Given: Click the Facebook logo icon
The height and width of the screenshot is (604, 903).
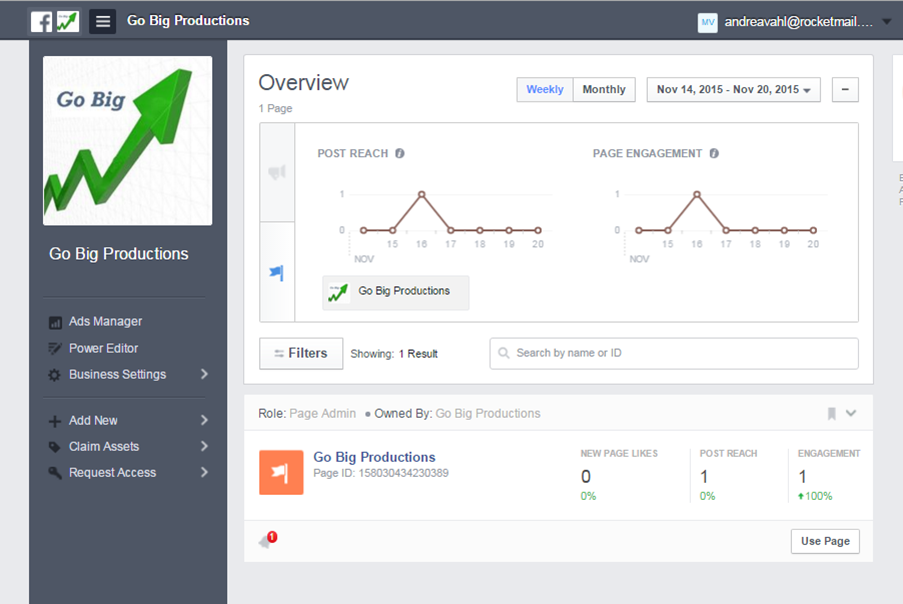Looking at the screenshot, I should [41, 22].
